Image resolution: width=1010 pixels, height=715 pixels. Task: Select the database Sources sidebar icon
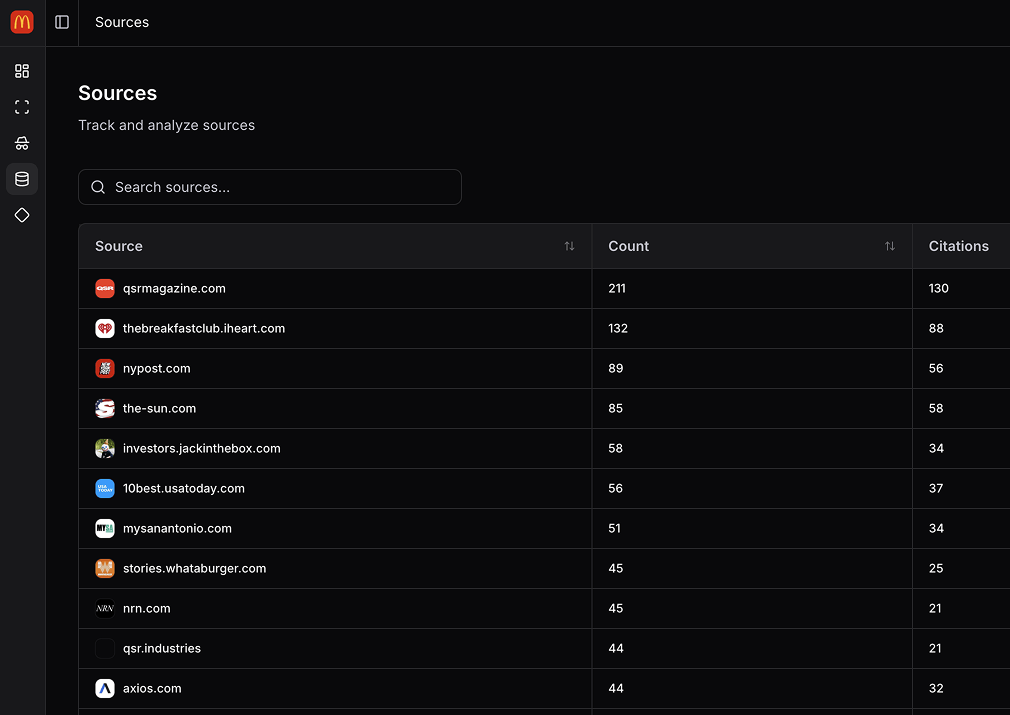click(21, 179)
